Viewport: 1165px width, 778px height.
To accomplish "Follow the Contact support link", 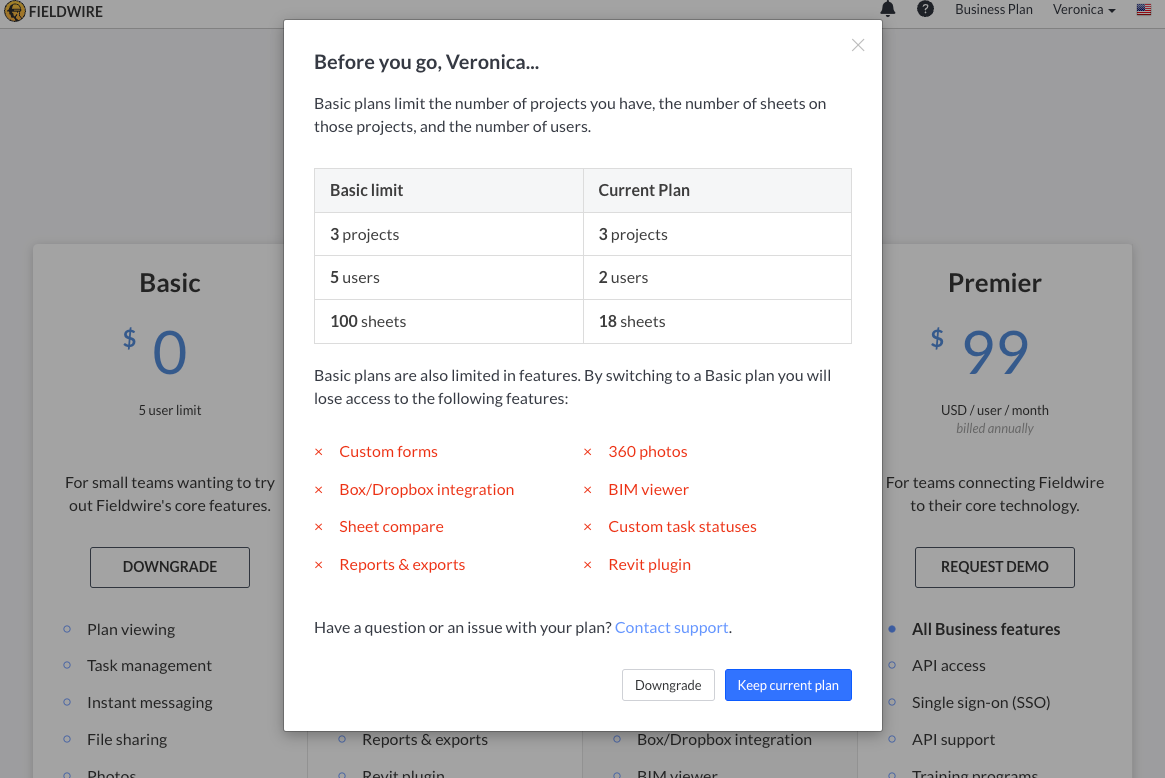I will pyautogui.click(x=671, y=628).
